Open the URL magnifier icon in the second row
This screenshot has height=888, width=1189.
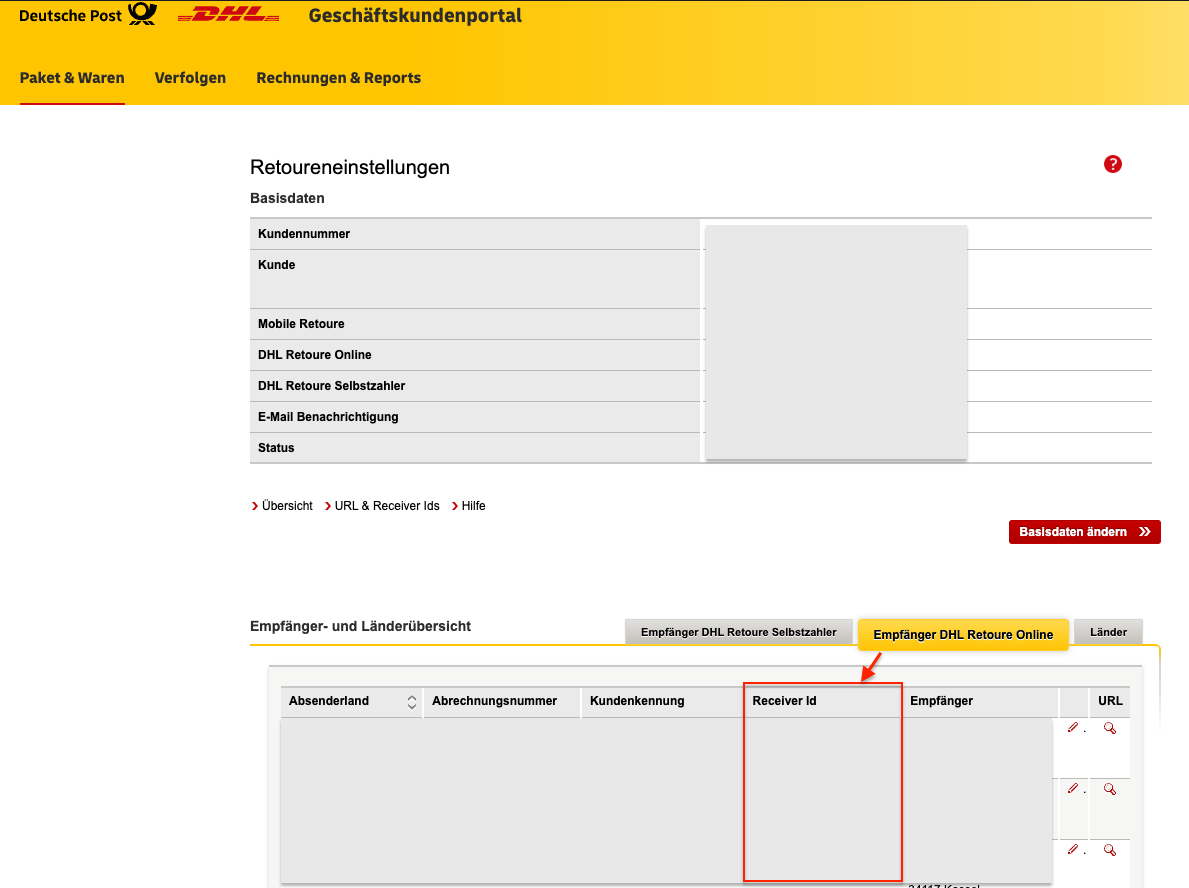(x=1109, y=789)
